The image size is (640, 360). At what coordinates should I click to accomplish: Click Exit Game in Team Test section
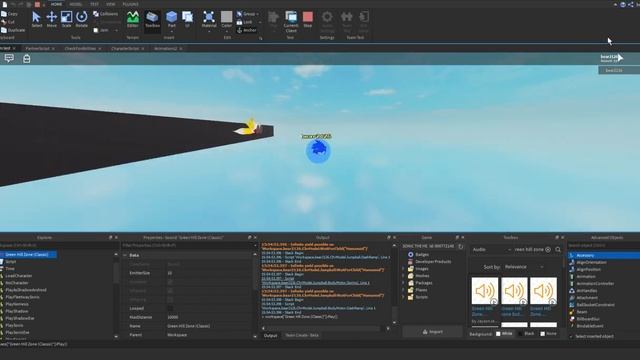coord(363,21)
